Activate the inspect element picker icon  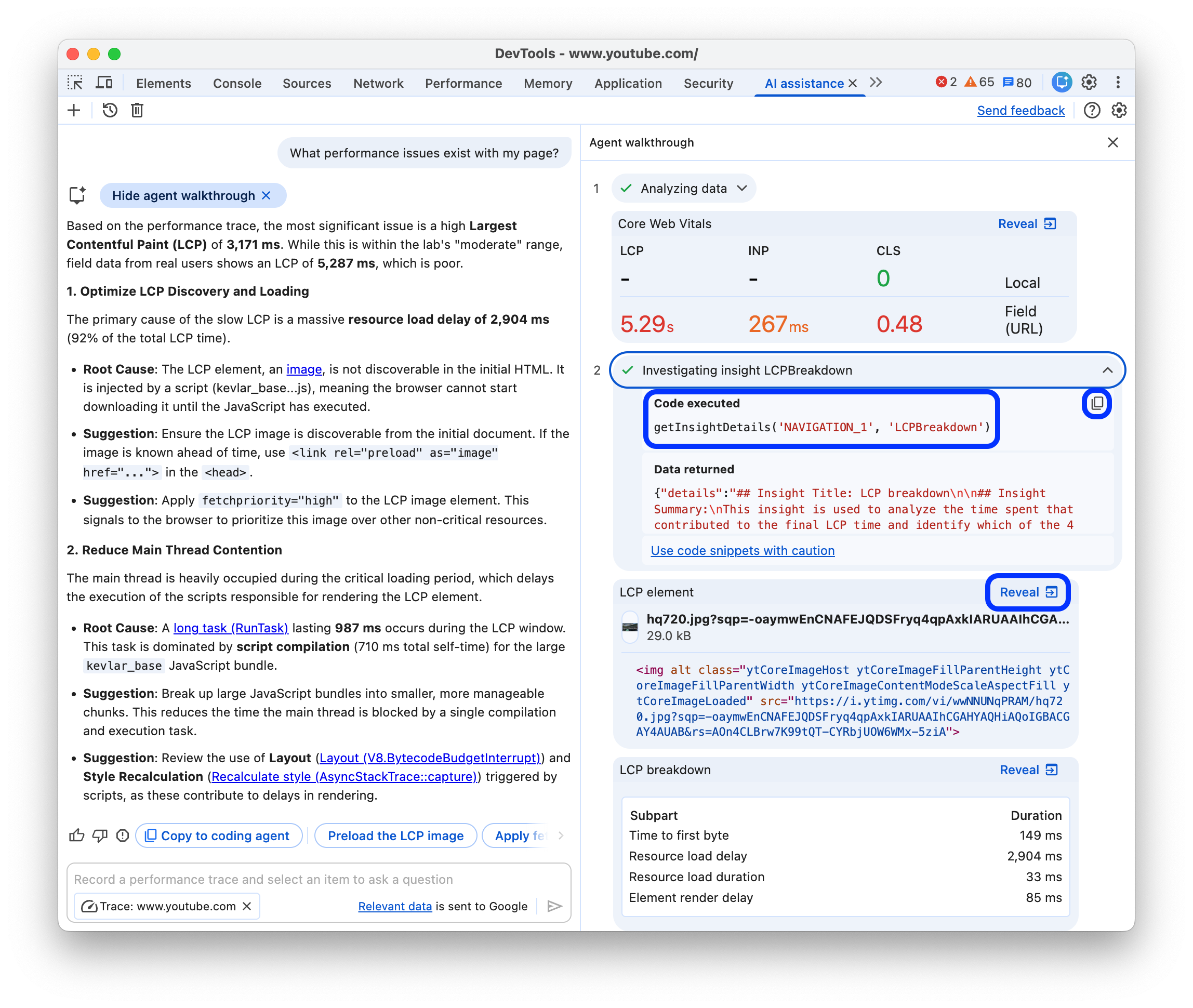[x=75, y=83]
